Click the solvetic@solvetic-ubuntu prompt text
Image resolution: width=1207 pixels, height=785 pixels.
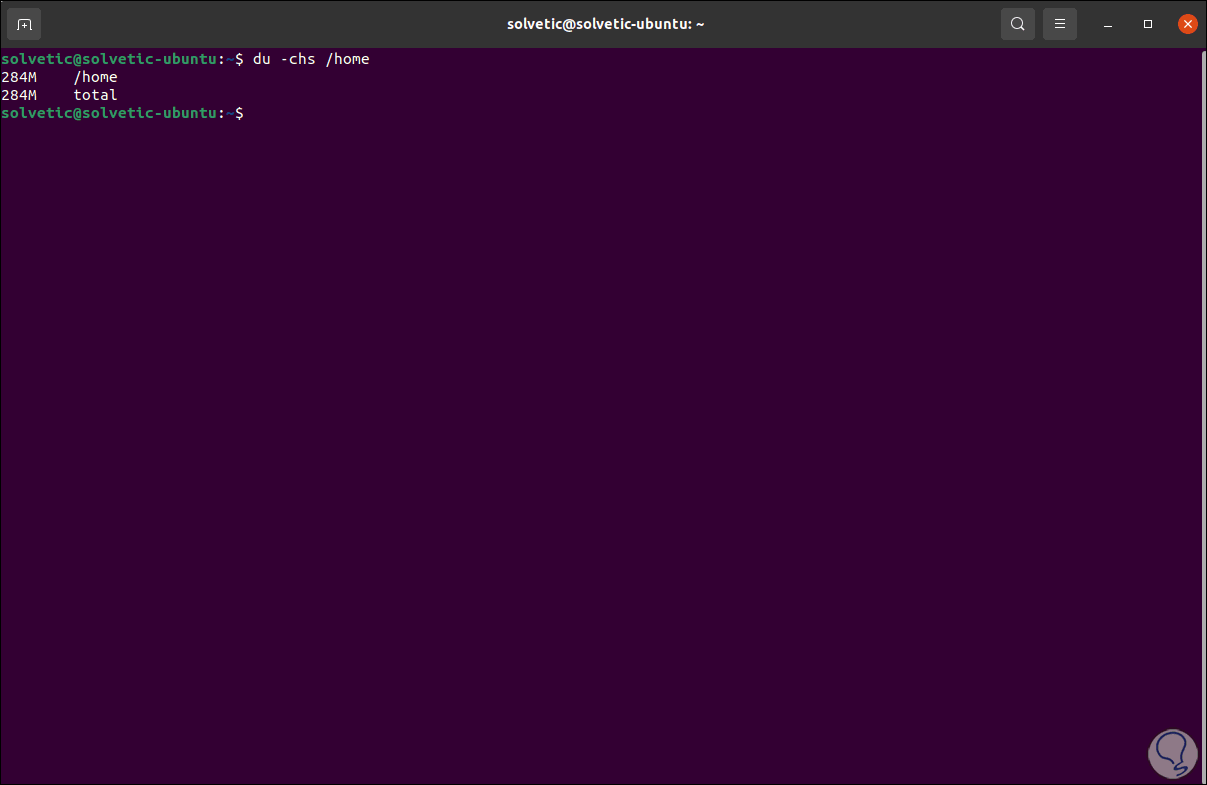pos(110,112)
